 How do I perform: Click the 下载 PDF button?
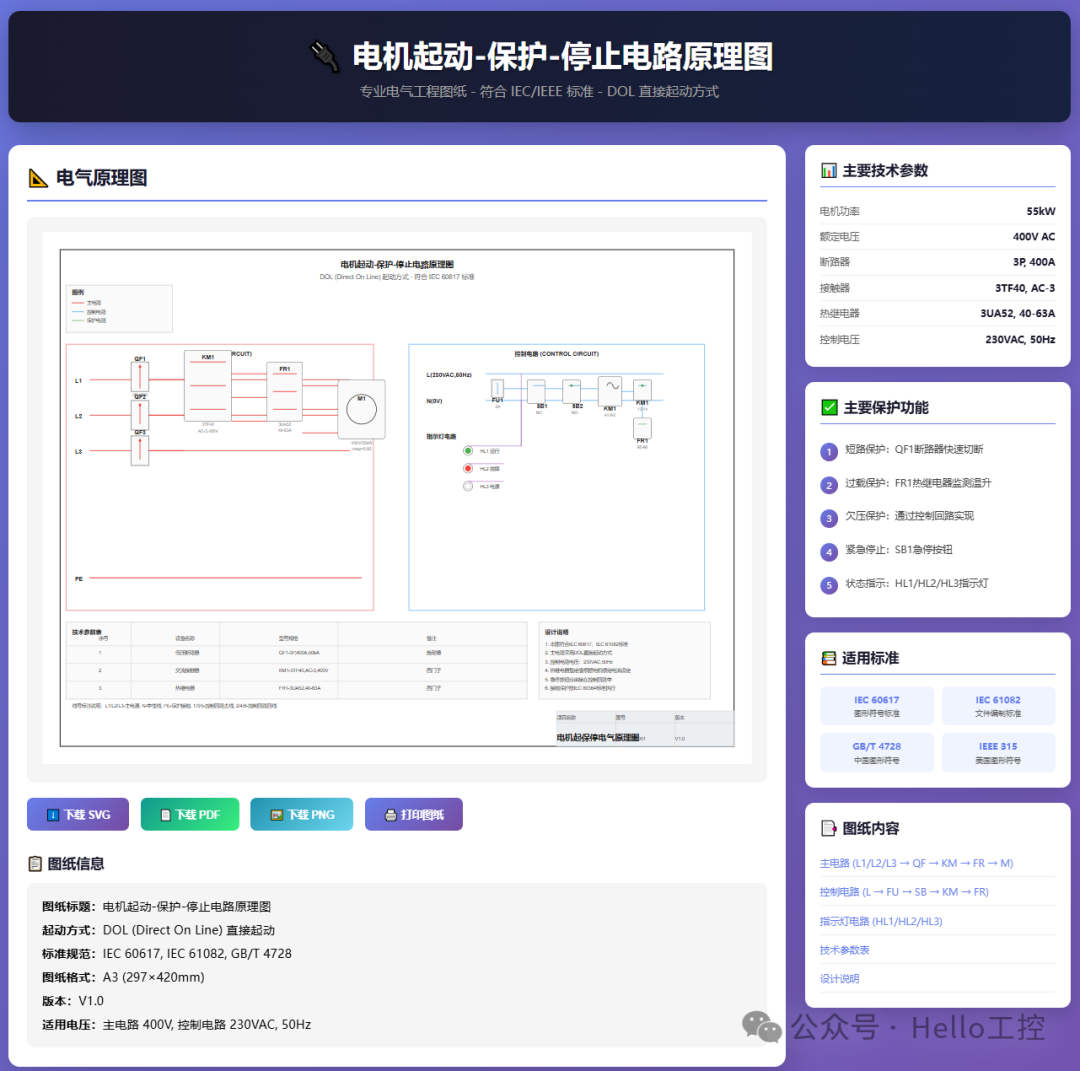click(x=190, y=814)
